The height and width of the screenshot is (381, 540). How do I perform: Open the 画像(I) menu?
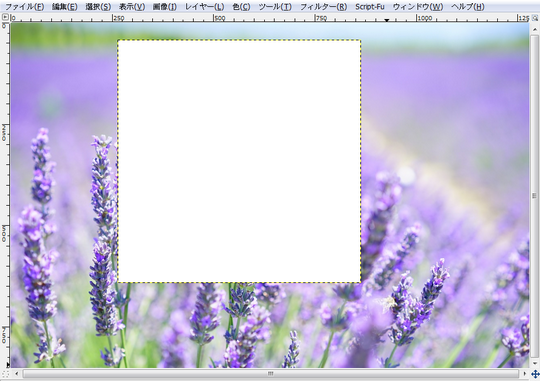(165, 7)
